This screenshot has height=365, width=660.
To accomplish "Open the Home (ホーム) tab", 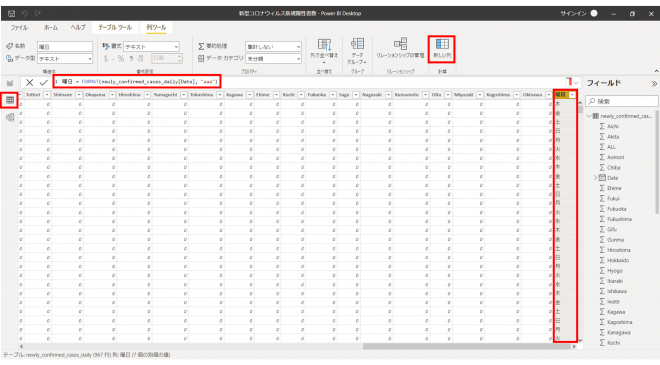I will pyautogui.click(x=51, y=27).
